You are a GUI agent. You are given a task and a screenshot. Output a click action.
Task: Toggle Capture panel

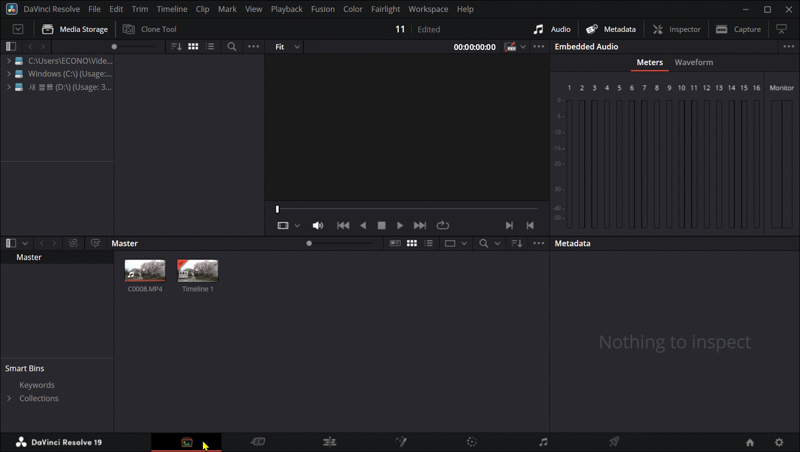pyautogui.click(x=738, y=29)
